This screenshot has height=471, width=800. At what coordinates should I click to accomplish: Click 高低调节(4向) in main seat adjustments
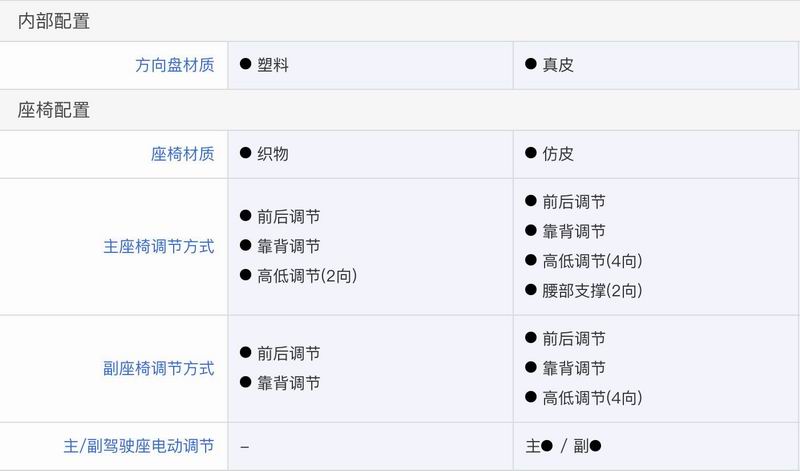click(592, 261)
